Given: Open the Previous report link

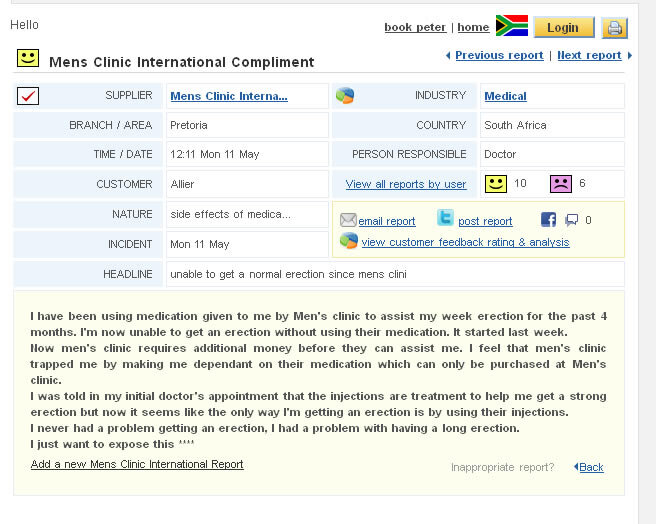Looking at the screenshot, I should (x=499, y=55).
